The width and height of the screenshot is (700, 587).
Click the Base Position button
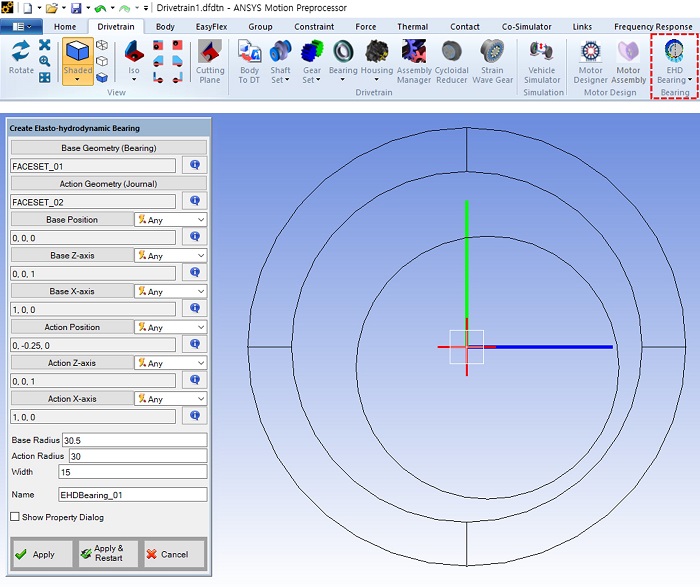point(72,220)
